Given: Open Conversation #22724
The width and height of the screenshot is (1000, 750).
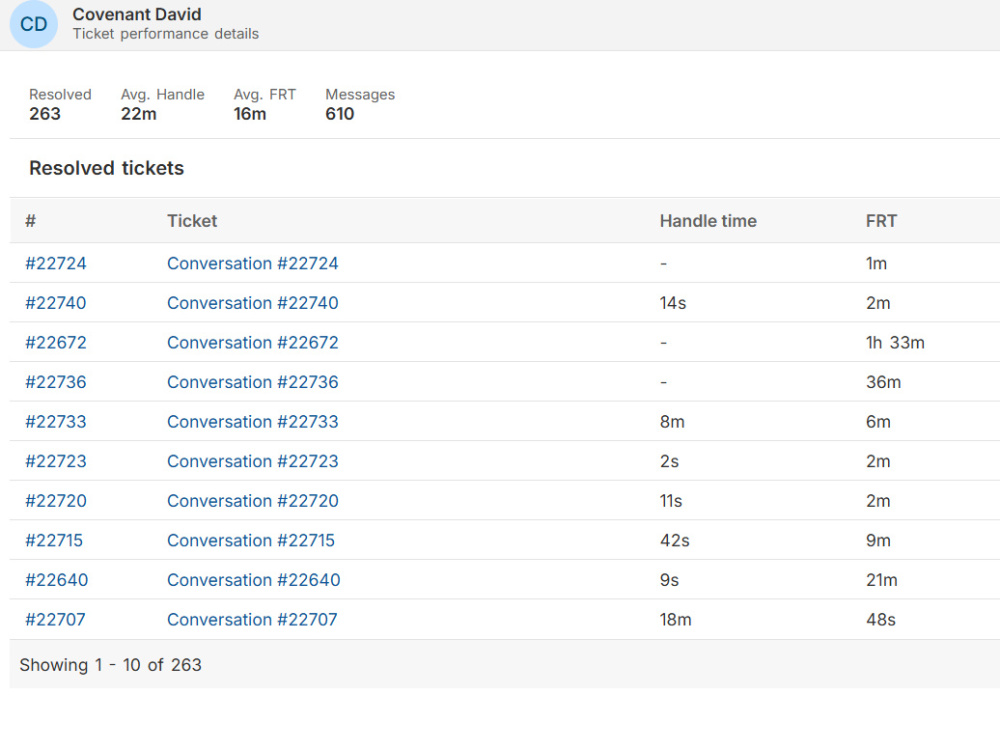Looking at the screenshot, I should [x=253, y=263].
